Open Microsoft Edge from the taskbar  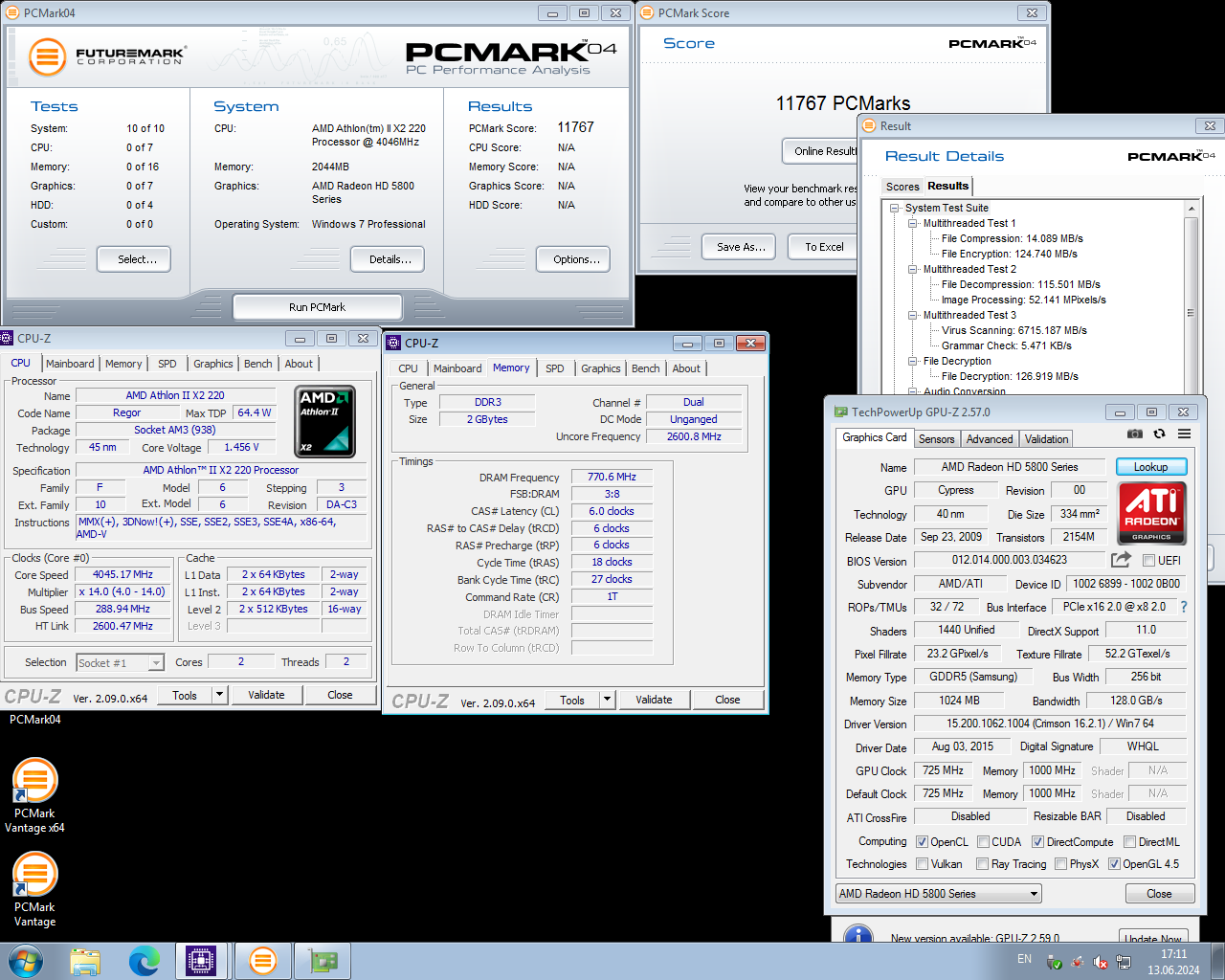tap(145, 961)
